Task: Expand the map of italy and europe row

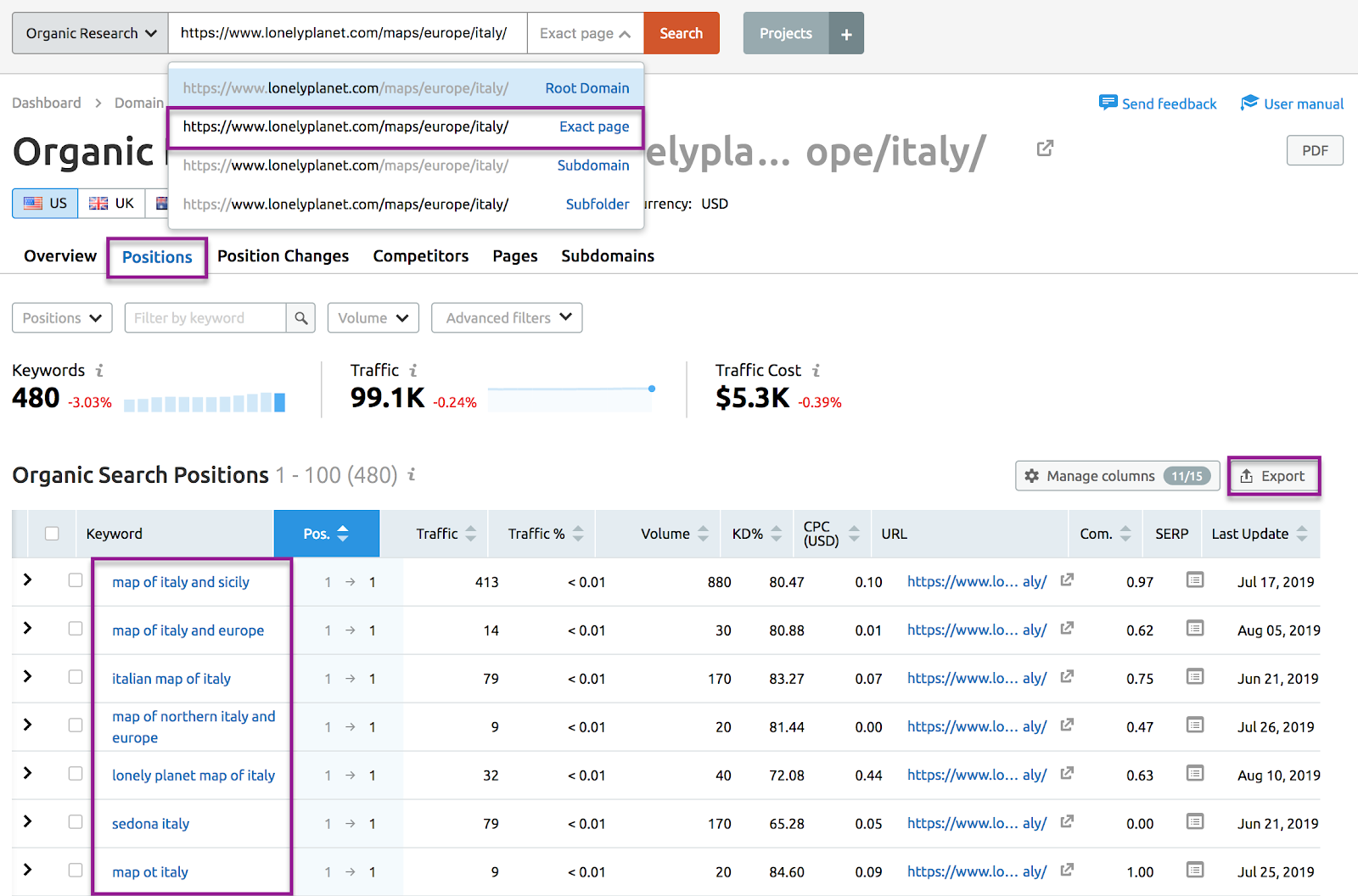Action: [27, 628]
